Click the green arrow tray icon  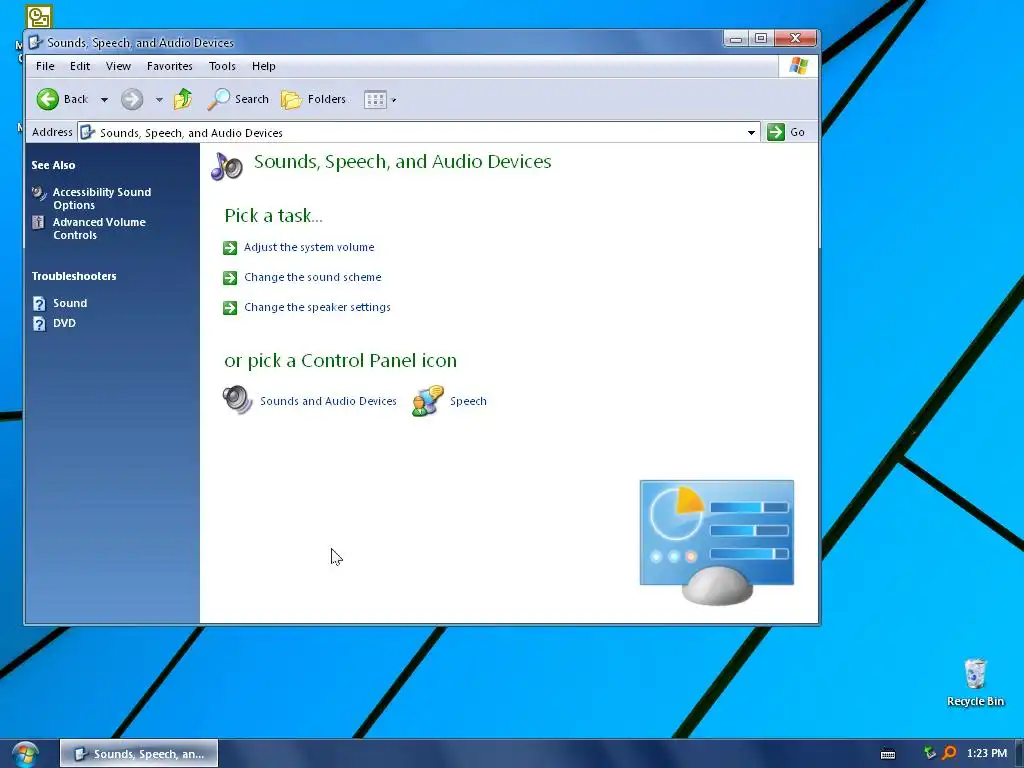[x=930, y=753]
